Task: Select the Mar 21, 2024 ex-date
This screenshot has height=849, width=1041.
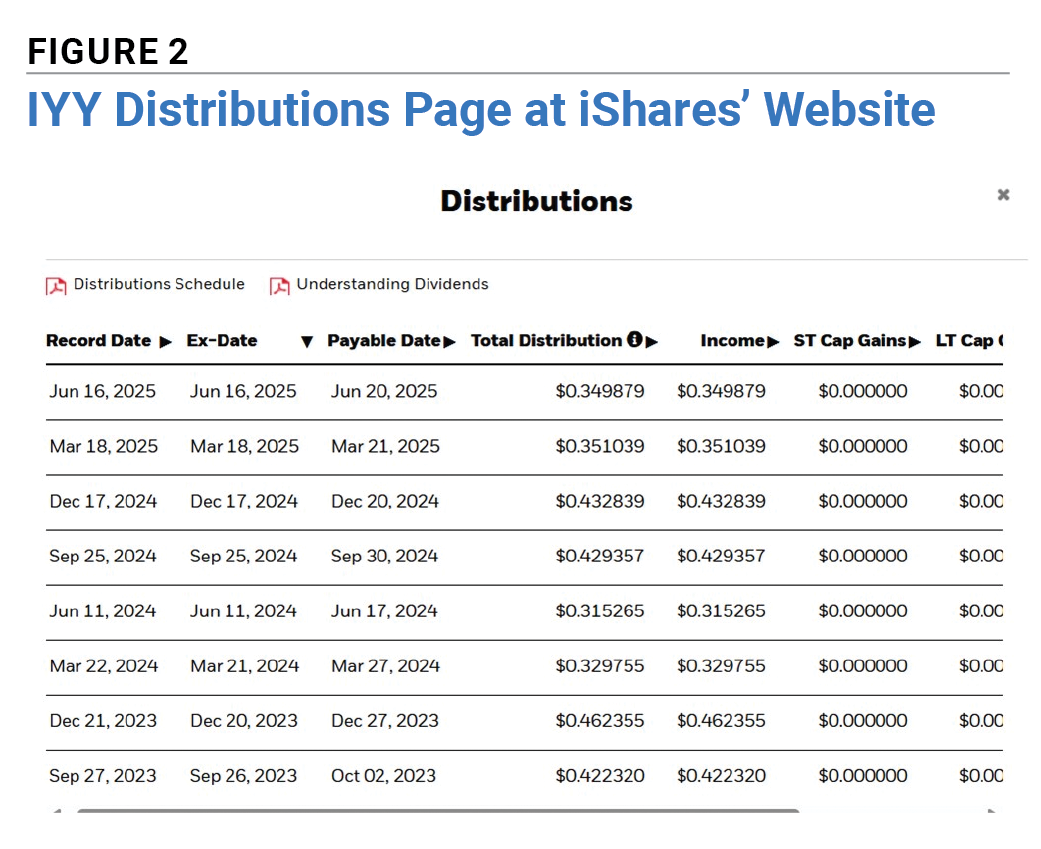Action: (x=244, y=666)
